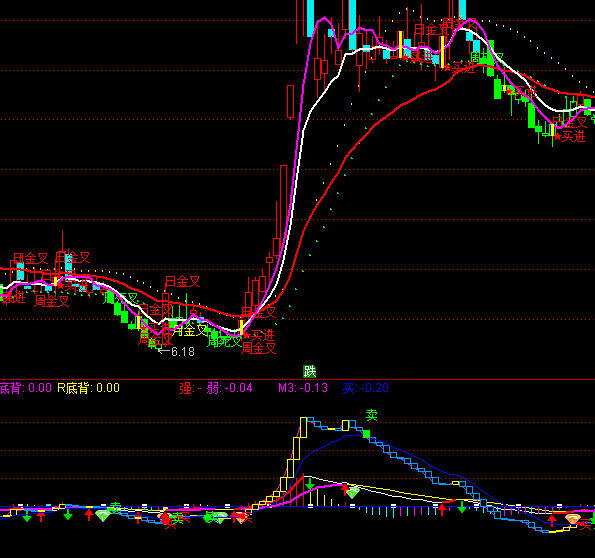Click red up arrow on zero line before green arrow

442,509
